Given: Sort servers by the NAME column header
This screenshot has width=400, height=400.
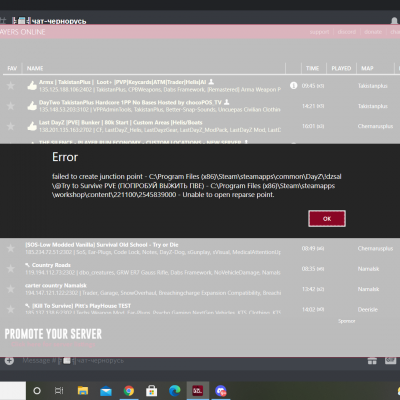Looking at the screenshot, I should 35,68.
